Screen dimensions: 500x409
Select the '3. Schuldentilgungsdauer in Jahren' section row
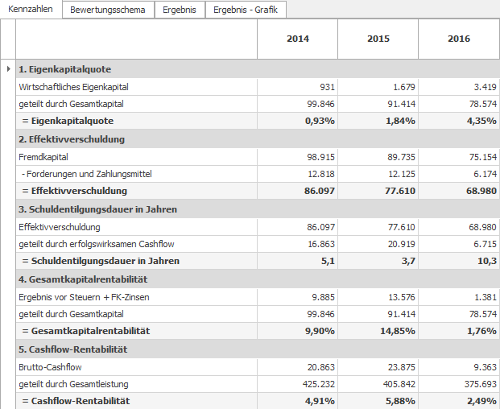(x=258, y=209)
